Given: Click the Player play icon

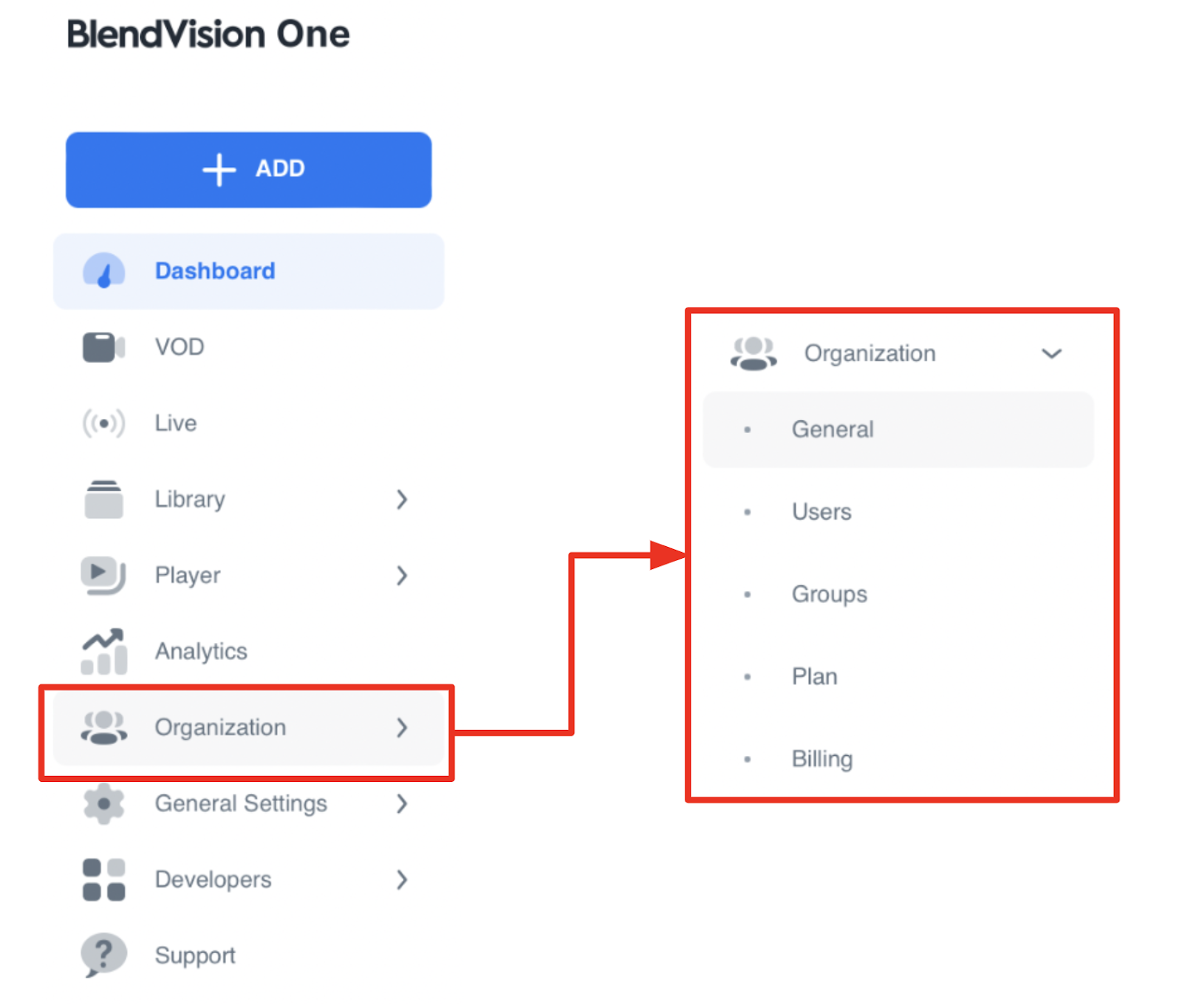Looking at the screenshot, I should pos(103,576).
